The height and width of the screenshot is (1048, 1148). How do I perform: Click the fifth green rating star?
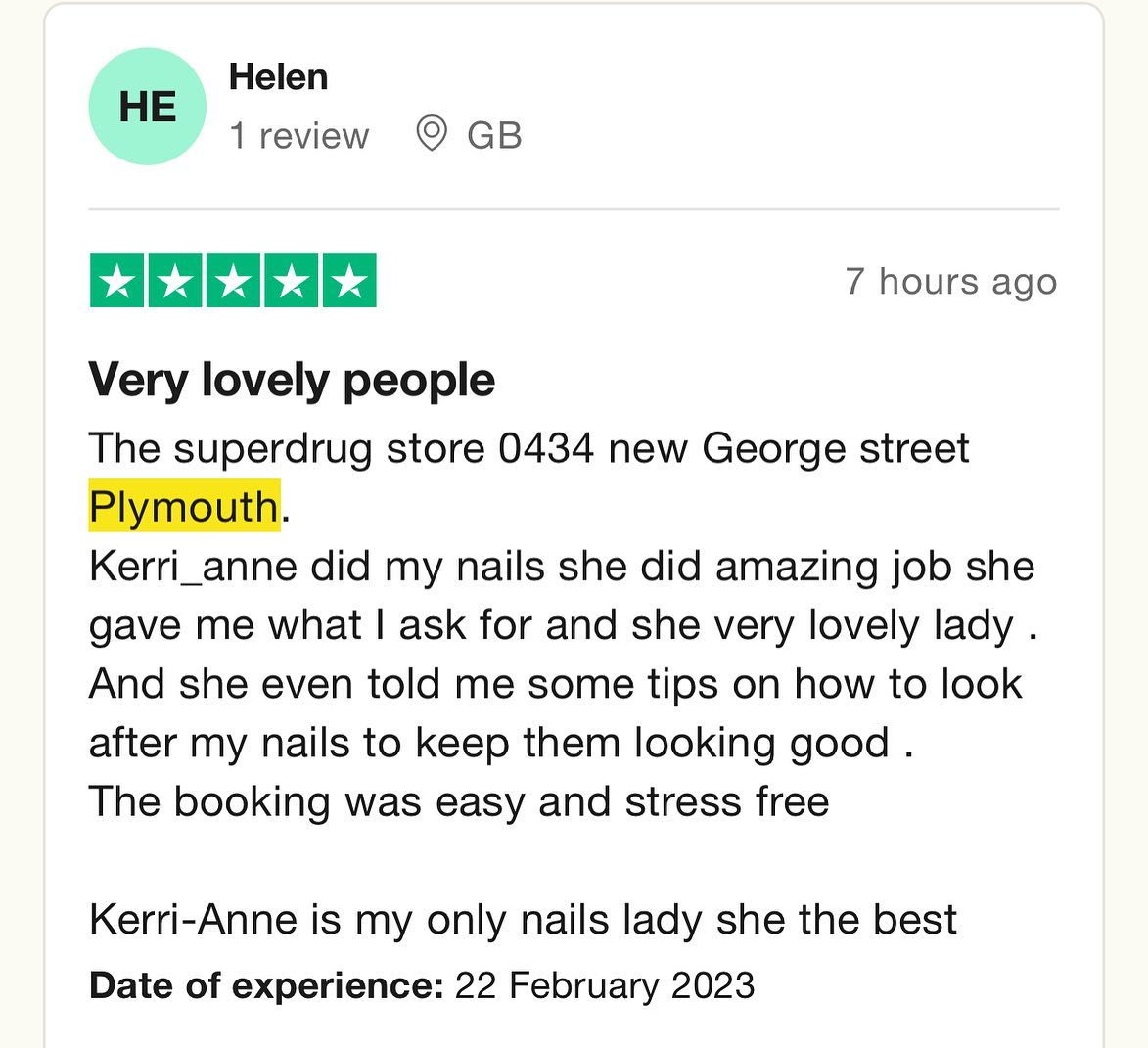[348, 282]
